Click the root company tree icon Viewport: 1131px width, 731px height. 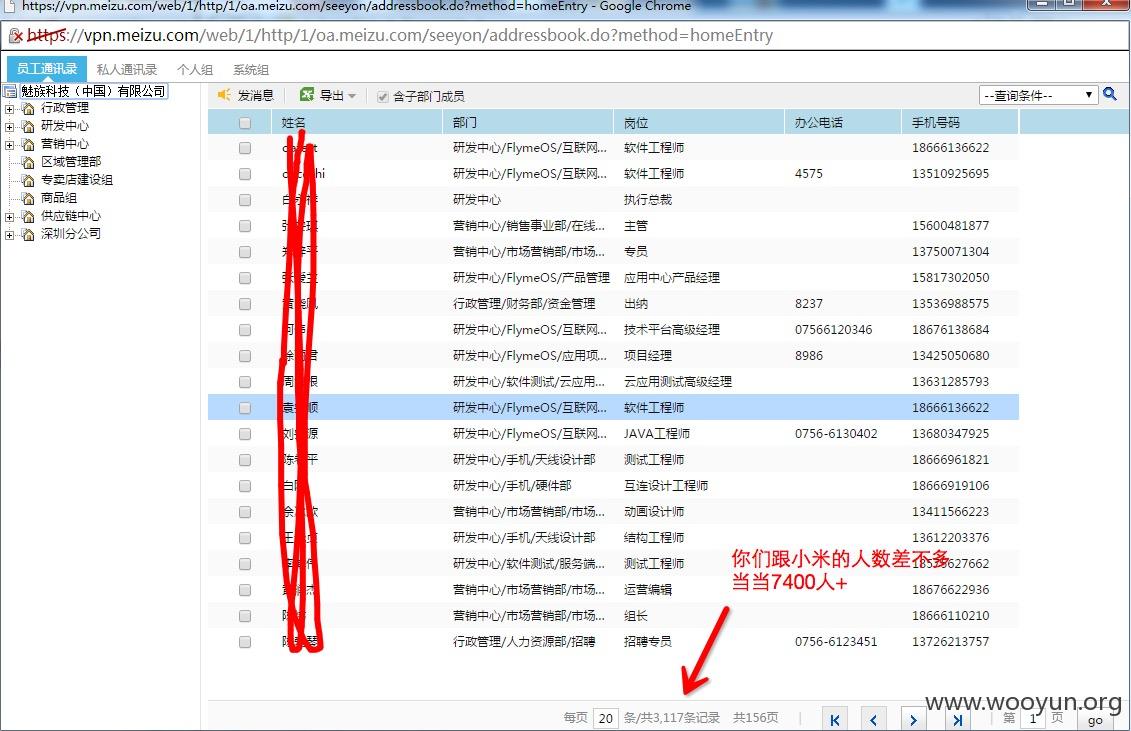[x=10, y=91]
